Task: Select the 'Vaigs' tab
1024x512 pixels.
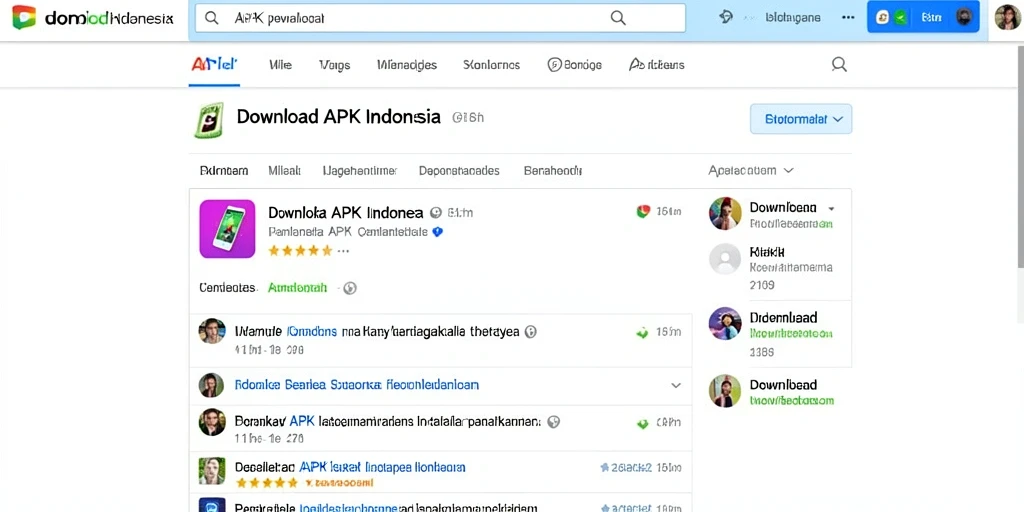Action: (334, 65)
